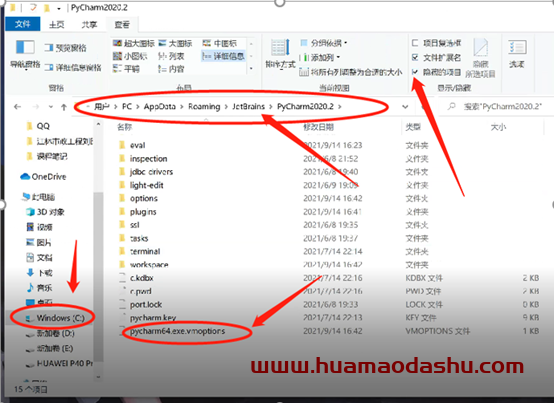Image resolution: width=554 pixels, height=403 pixels.
Task: Switch to the 主页 ribbon tab
Action: click(x=57, y=24)
